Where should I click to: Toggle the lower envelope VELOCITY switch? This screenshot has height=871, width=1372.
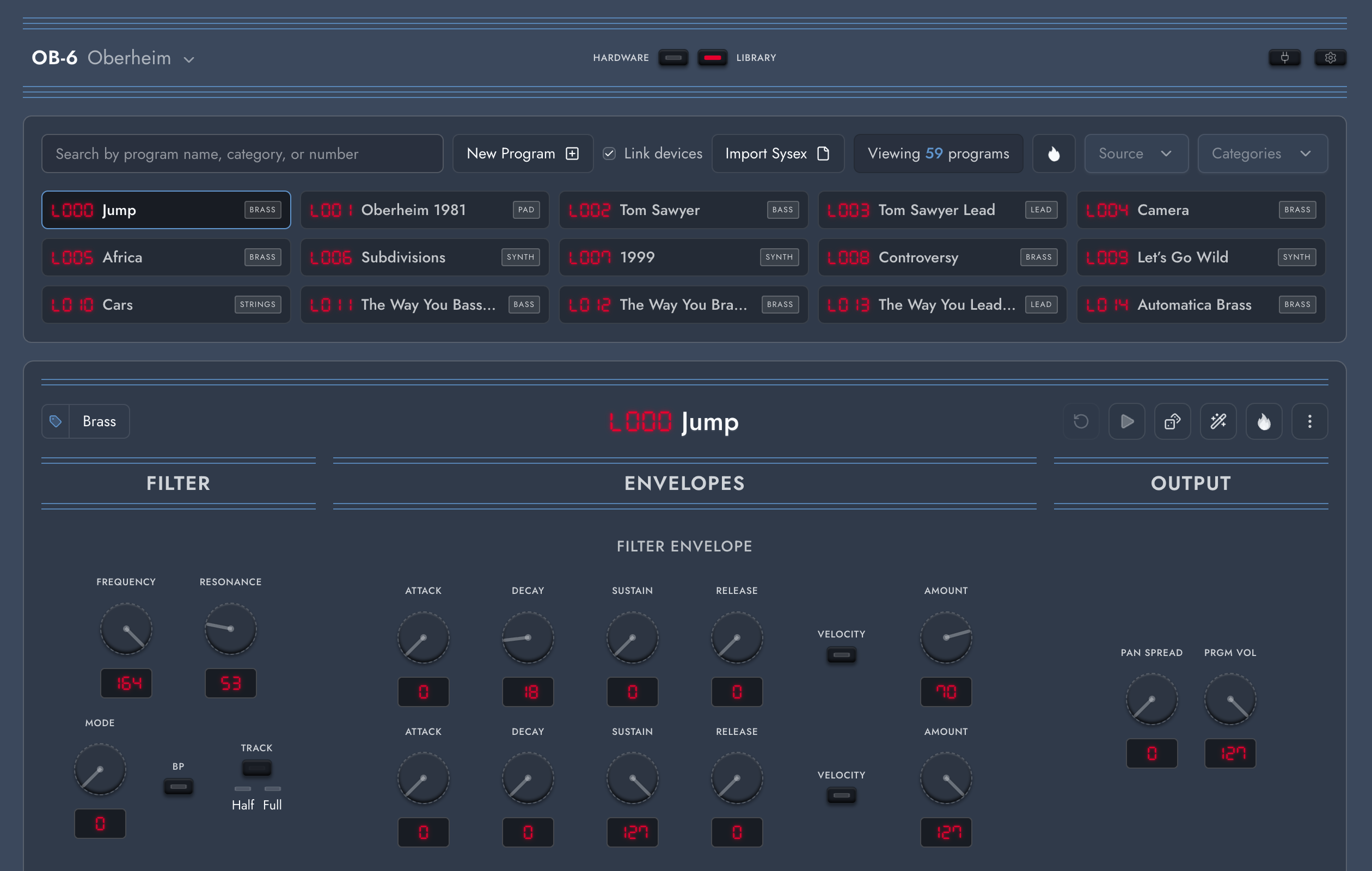tap(841, 795)
